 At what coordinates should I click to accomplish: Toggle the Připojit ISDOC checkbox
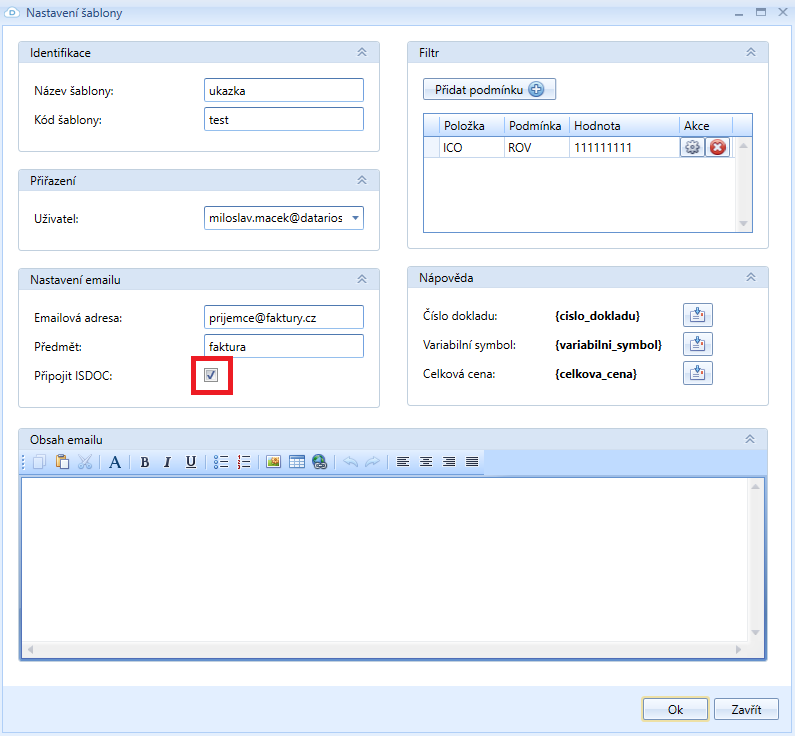click(x=211, y=375)
